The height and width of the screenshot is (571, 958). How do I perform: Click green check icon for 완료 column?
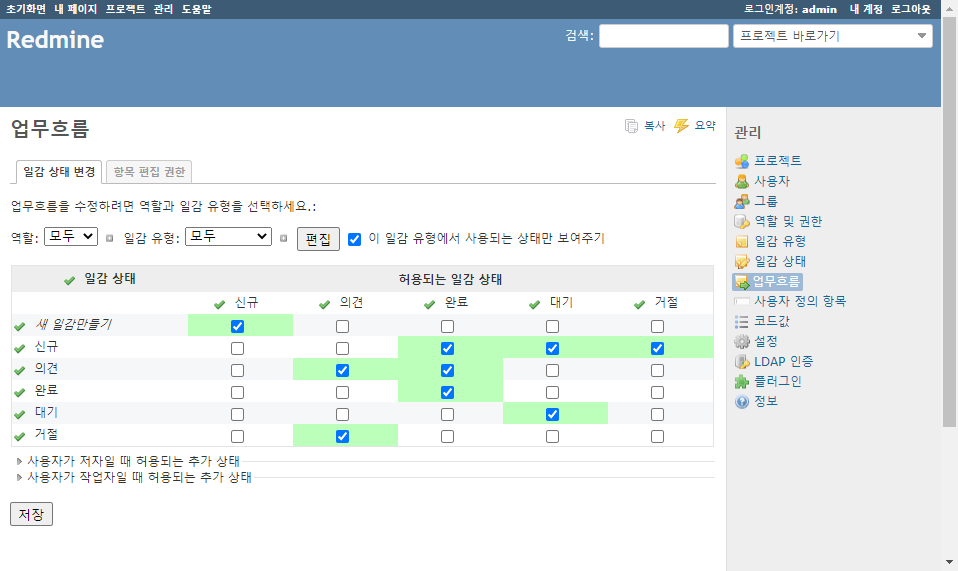tap(430, 304)
